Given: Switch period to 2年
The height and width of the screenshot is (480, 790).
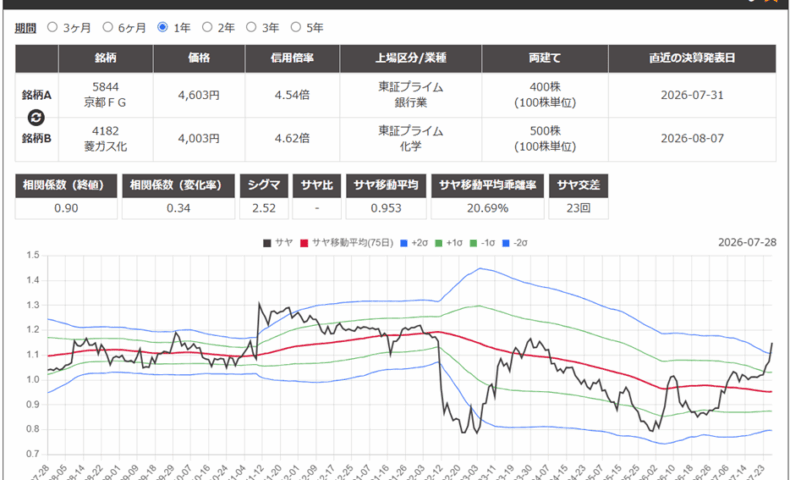Looking at the screenshot, I should 207,27.
